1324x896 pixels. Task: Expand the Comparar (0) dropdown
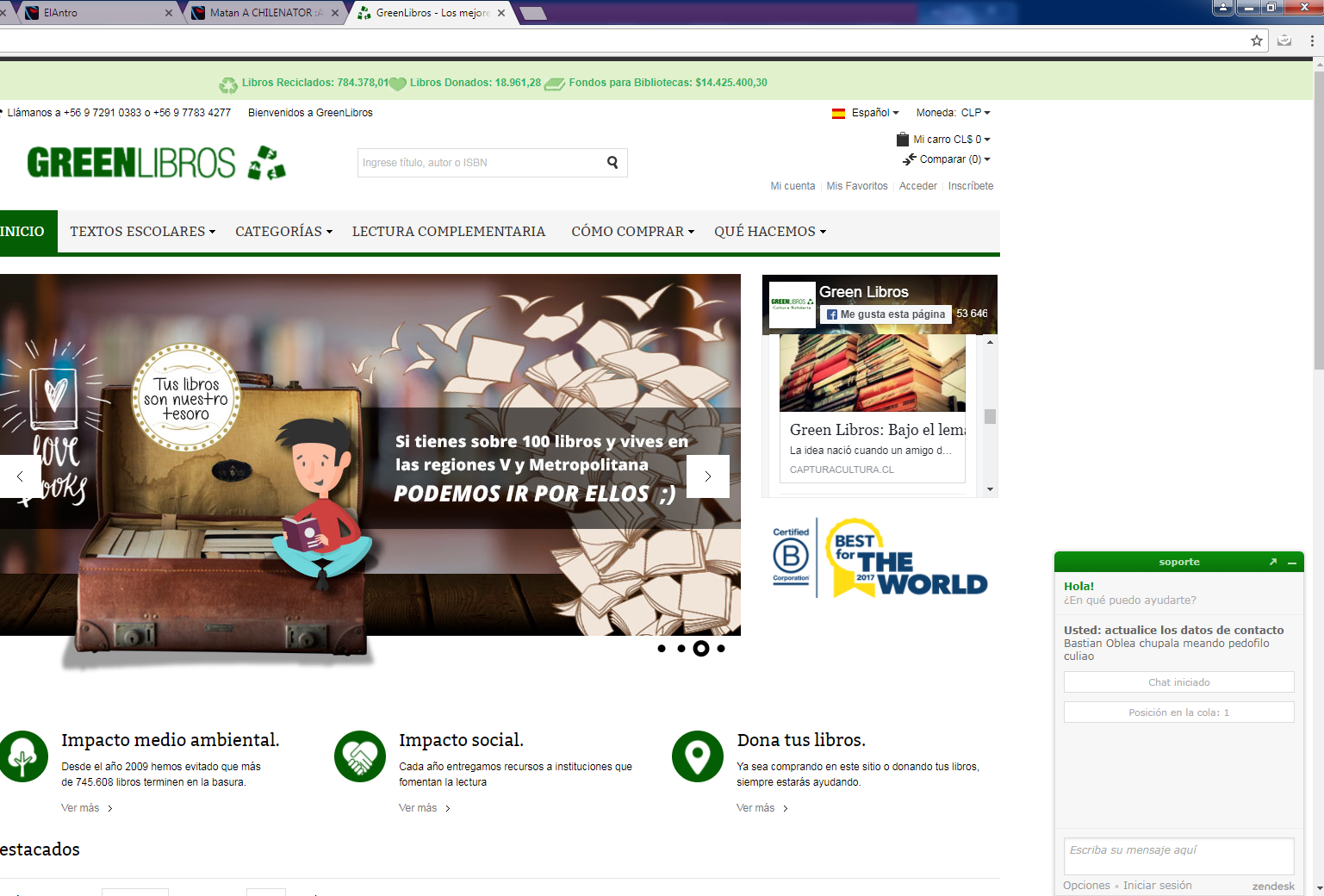(955, 159)
